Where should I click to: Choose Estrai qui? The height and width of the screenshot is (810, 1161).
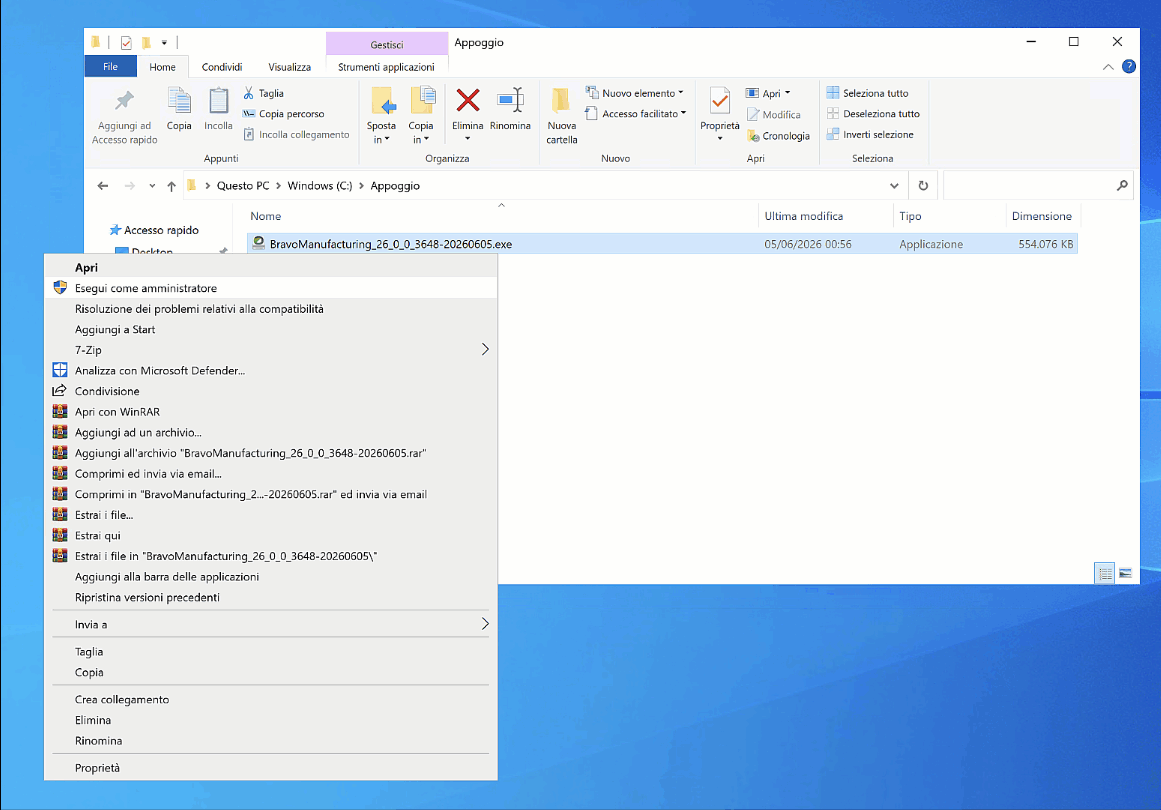pyautogui.click(x=270, y=535)
